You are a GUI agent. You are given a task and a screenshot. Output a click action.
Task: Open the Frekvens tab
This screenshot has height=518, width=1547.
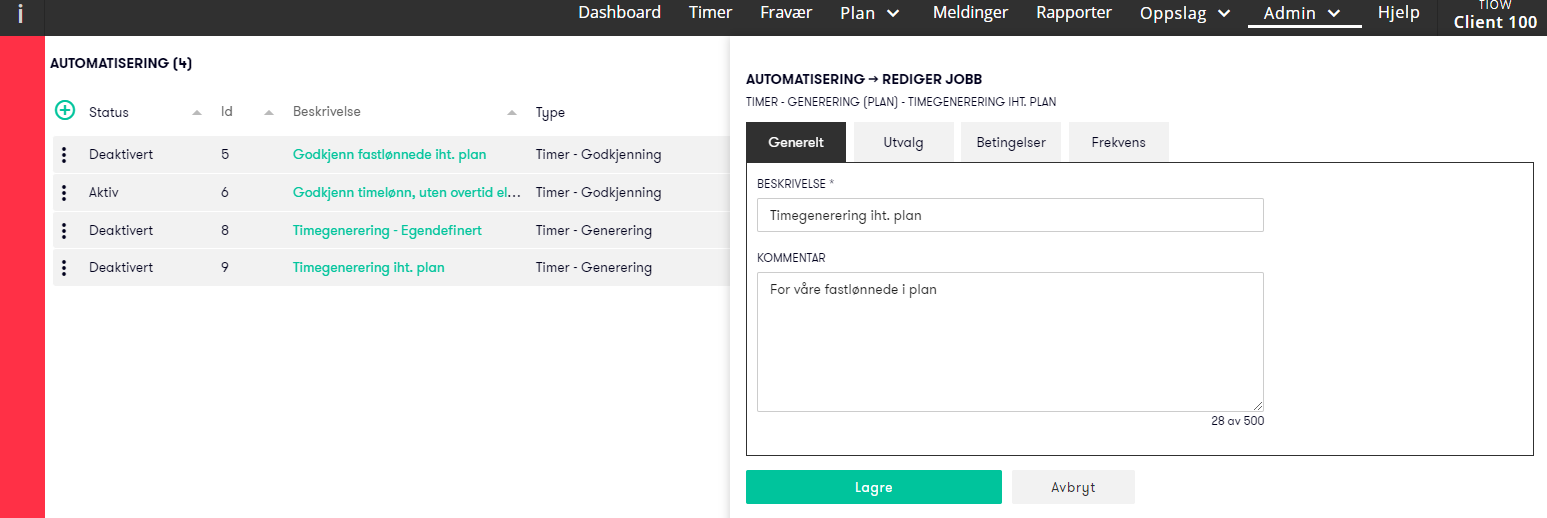coord(1118,142)
